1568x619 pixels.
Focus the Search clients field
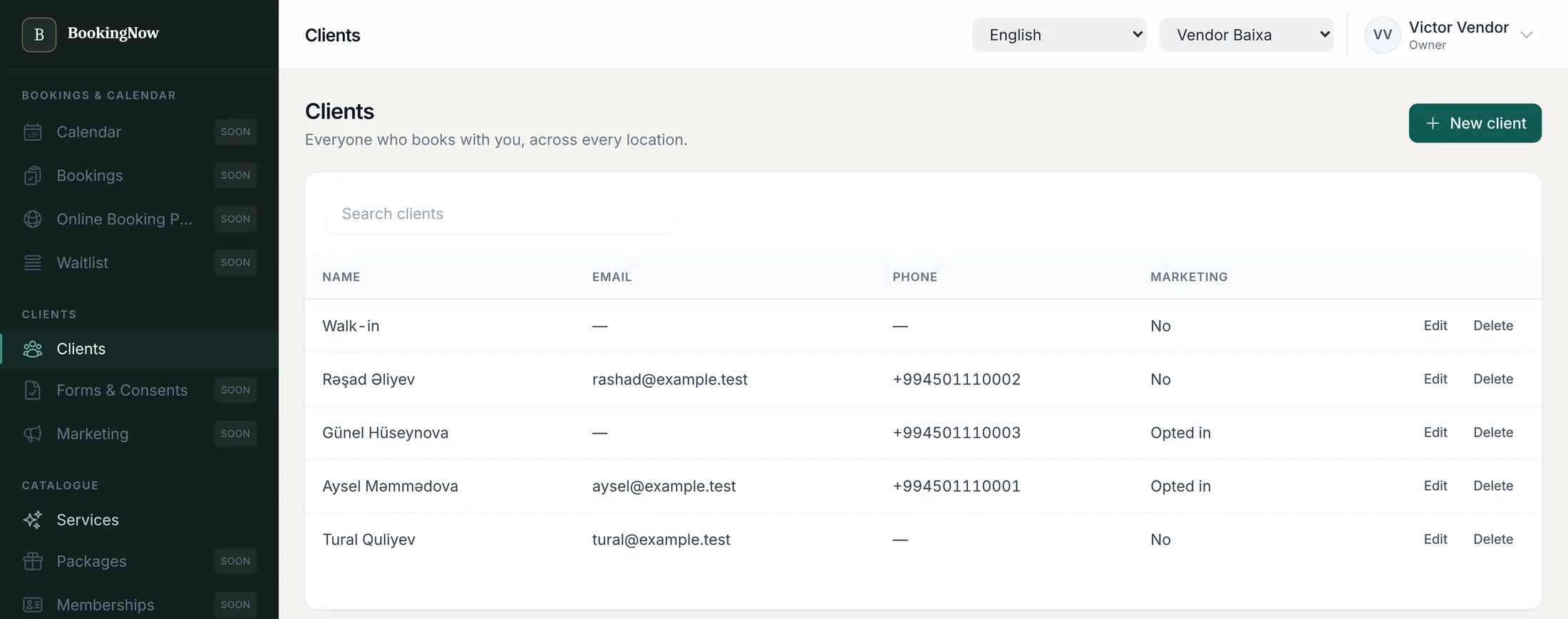pyautogui.click(x=500, y=214)
